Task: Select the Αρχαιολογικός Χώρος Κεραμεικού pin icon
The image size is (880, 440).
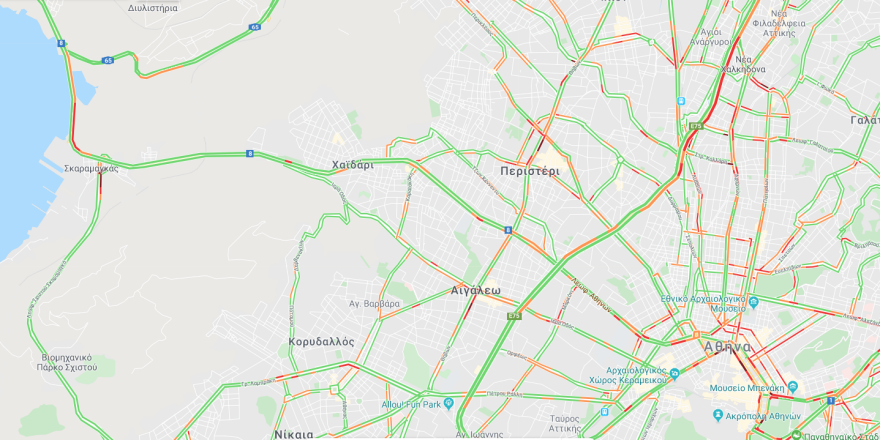Action: click(674, 374)
